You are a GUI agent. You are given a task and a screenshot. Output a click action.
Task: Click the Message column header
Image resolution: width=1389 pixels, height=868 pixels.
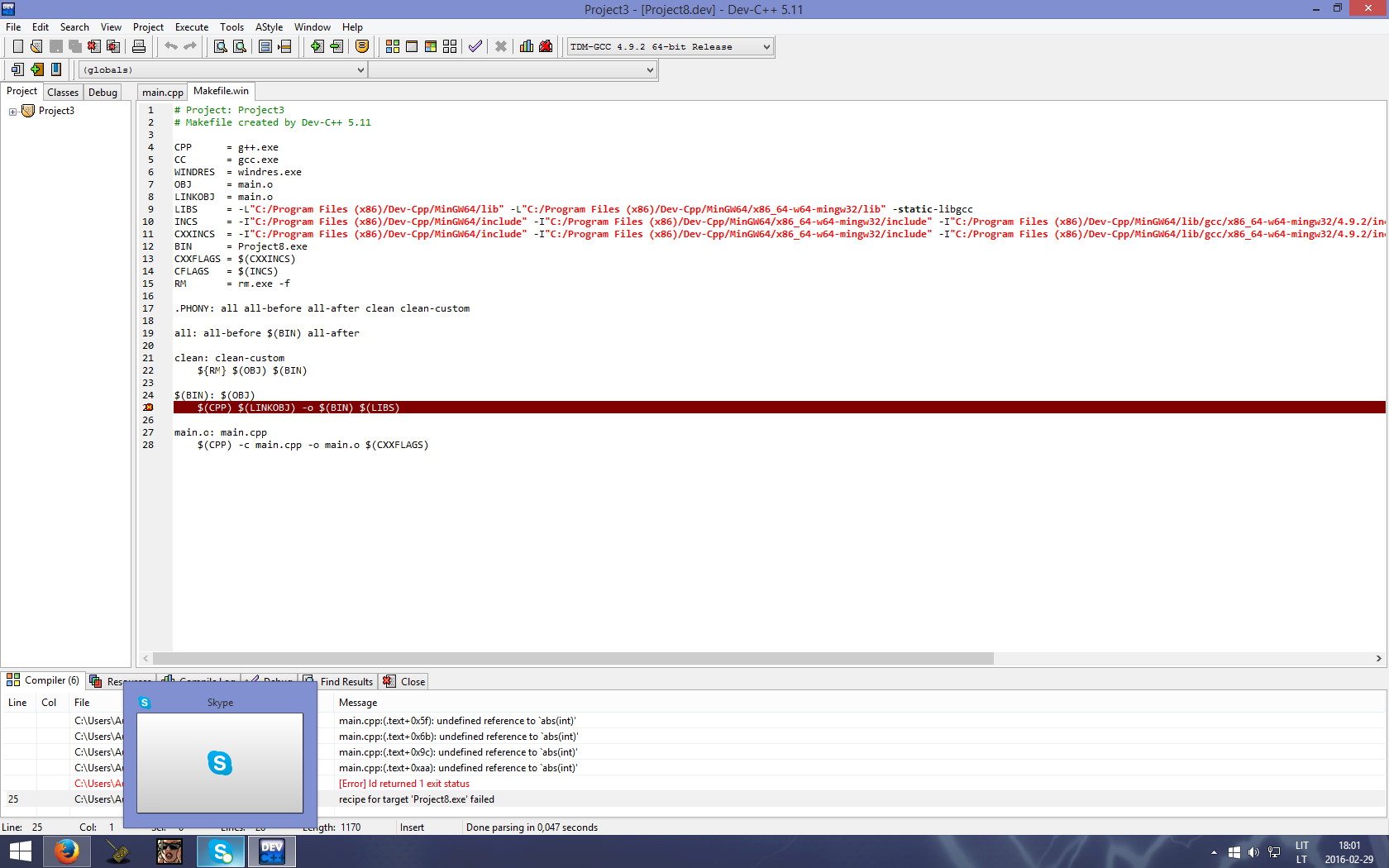pyautogui.click(x=358, y=703)
